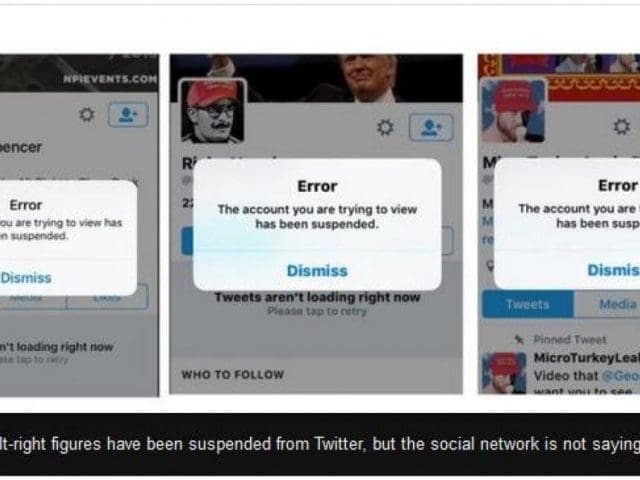
Task: Click the gear icon in the left screenshot
Action: (87, 115)
